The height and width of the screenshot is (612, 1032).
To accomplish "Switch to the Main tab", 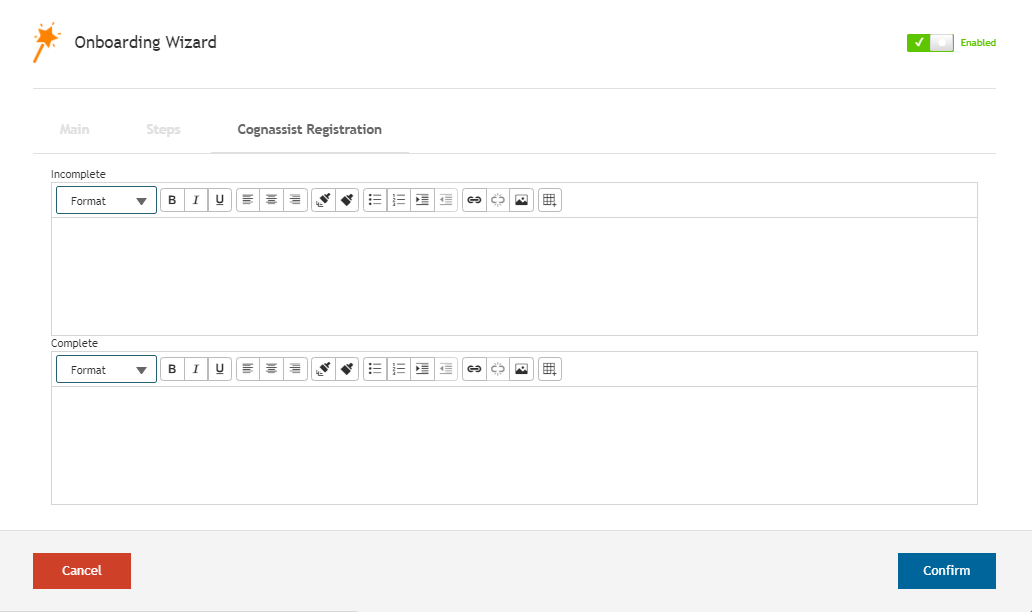I will tap(74, 130).
